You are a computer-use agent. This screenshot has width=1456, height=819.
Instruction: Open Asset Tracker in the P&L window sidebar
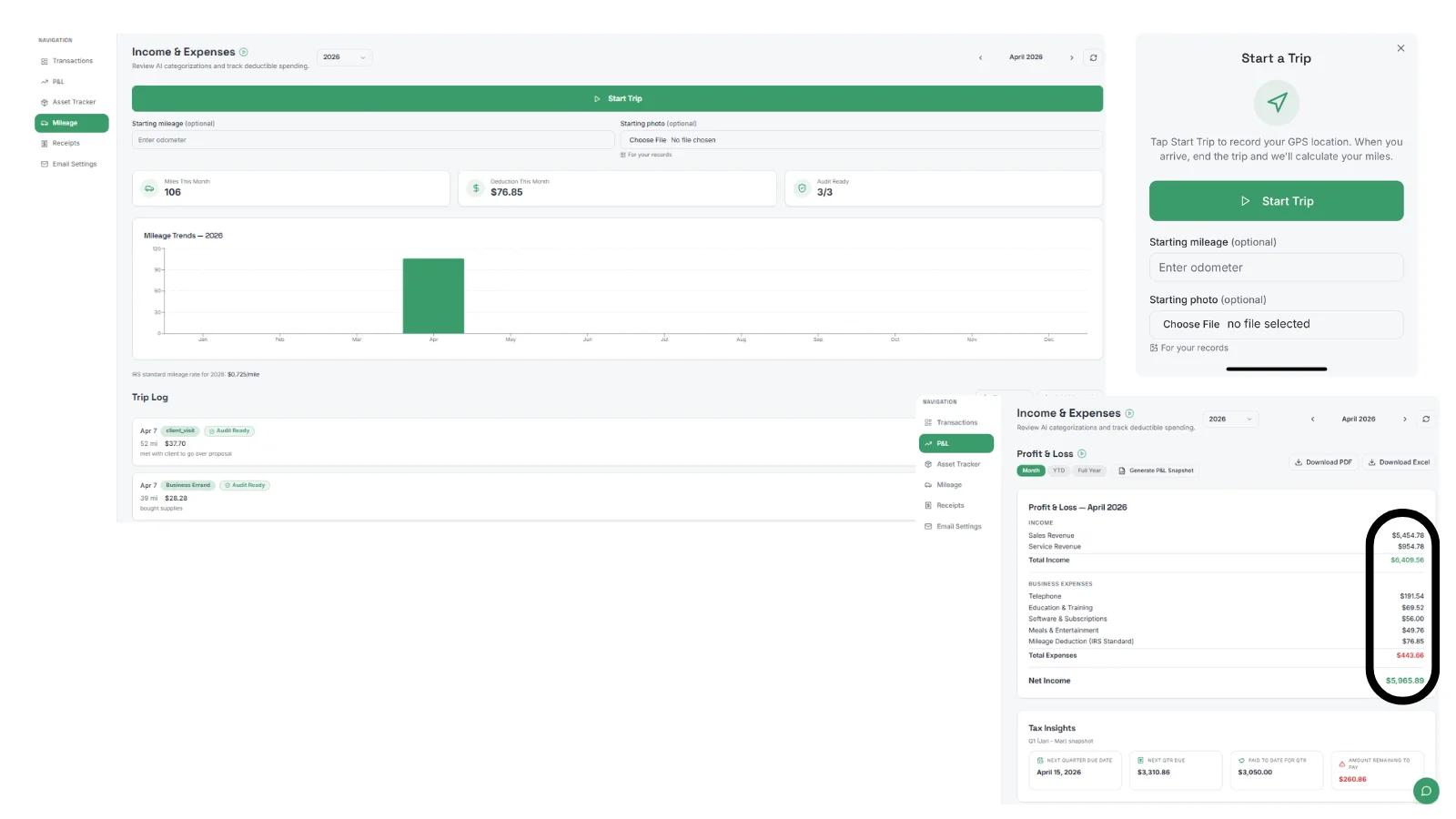point(955,464)
